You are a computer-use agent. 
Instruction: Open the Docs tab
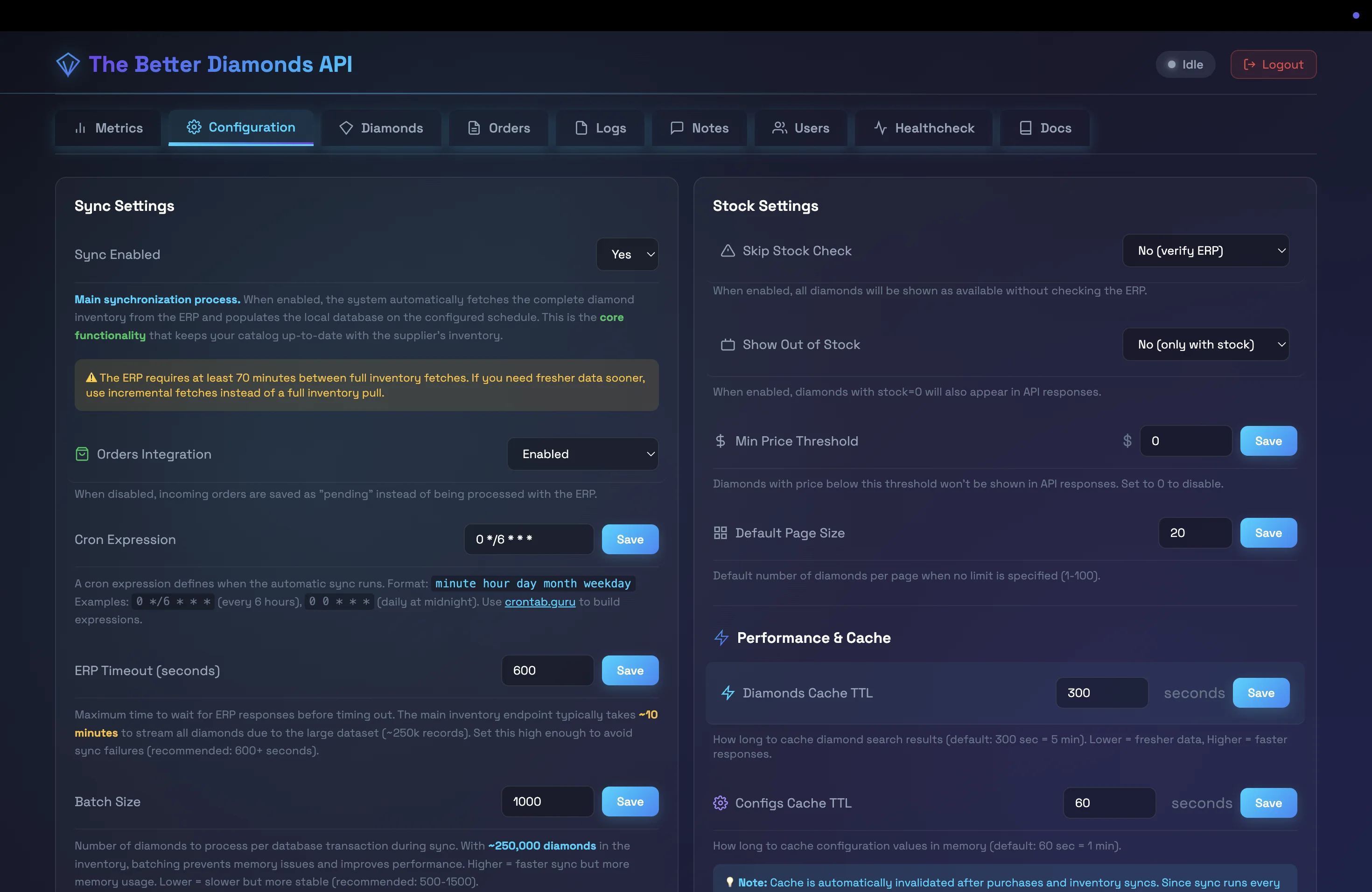(x=1045, y=128)
